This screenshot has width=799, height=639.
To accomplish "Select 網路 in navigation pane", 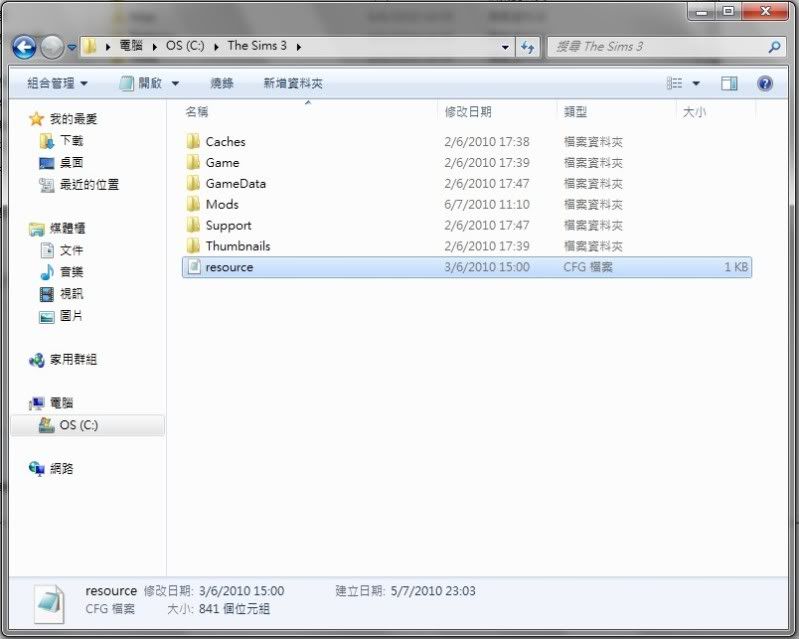I will (61, 468).
